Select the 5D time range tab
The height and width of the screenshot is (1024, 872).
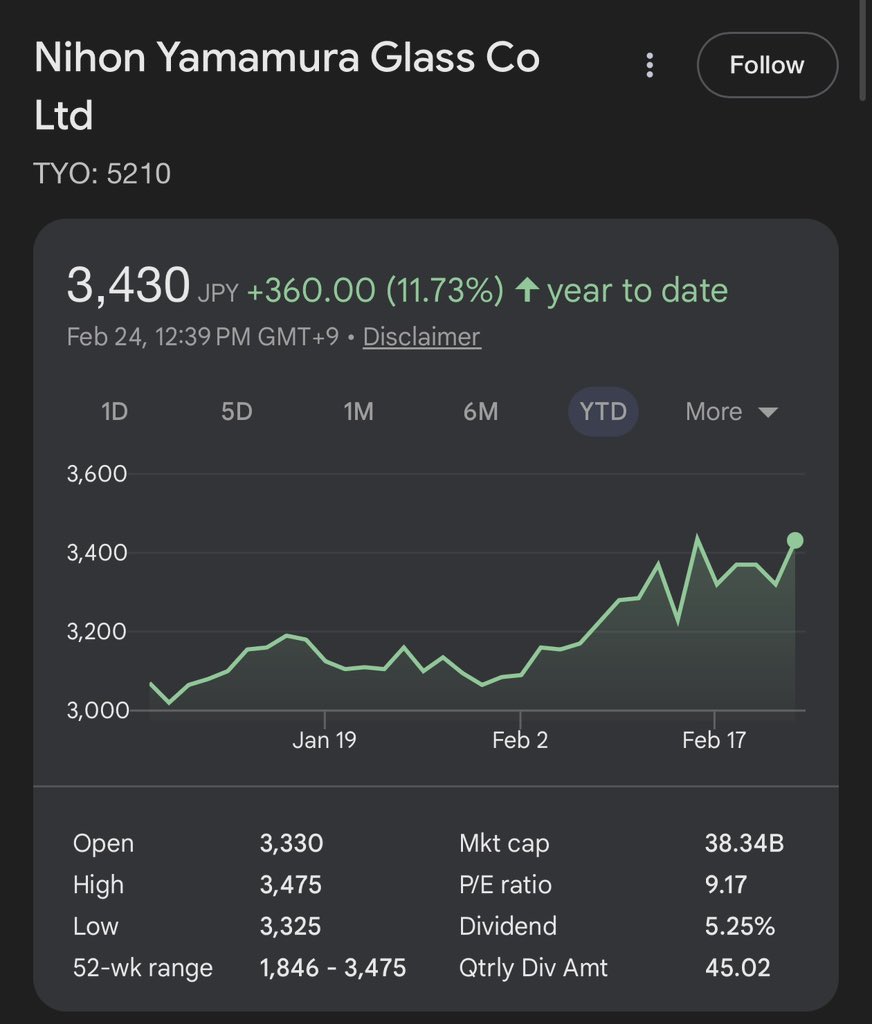(236, 412)
